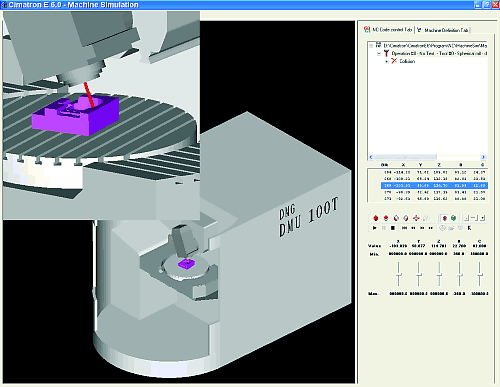Click the first red view icon in toolbar
Screen dimensions: 500x387
coord(376,218)
